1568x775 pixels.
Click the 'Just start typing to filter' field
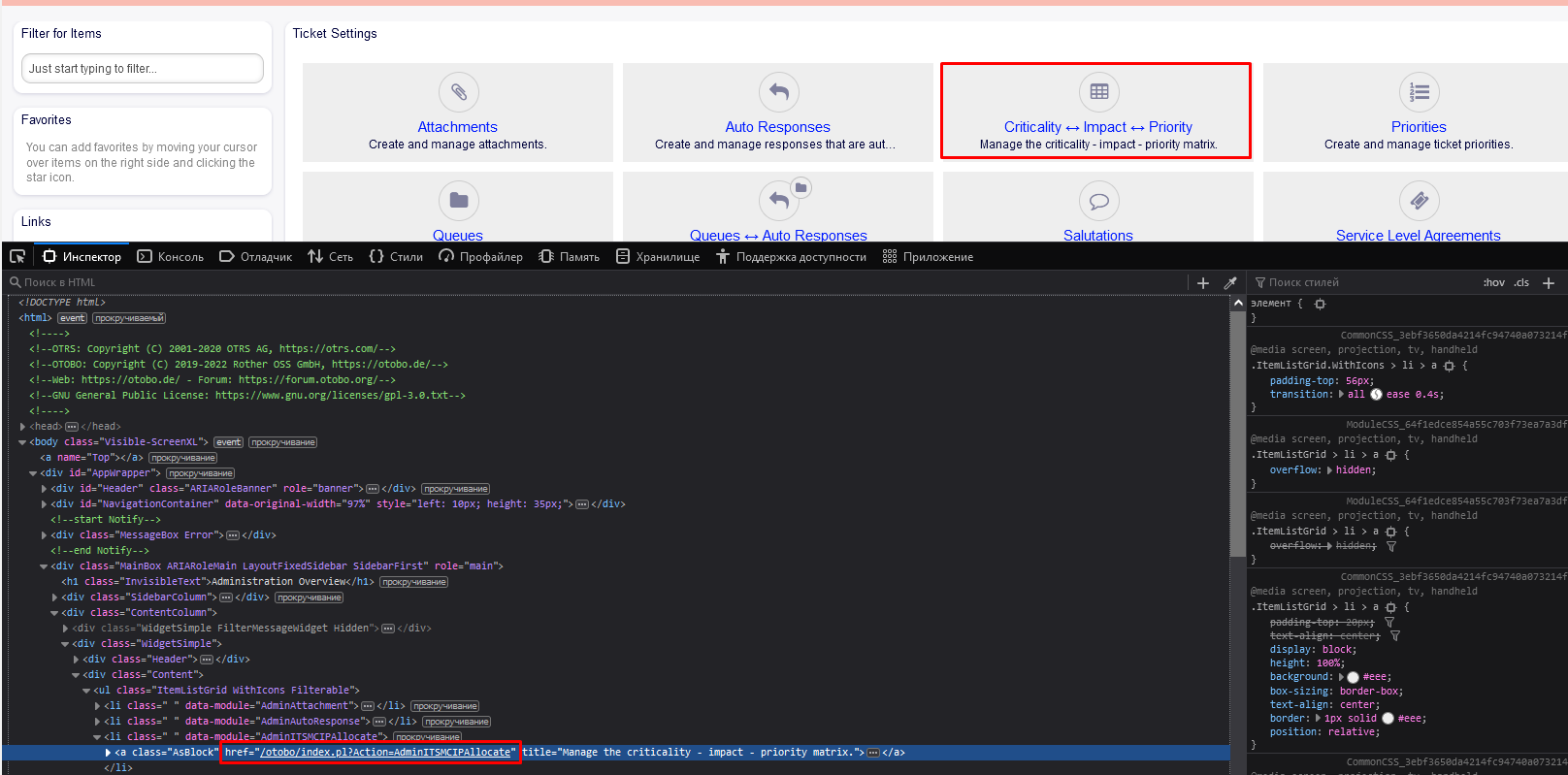142,69
